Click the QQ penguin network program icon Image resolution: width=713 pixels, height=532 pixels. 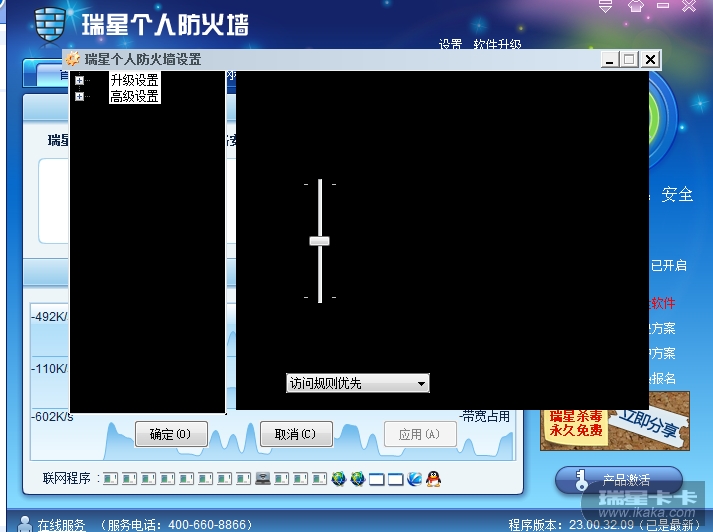[433, 479]
